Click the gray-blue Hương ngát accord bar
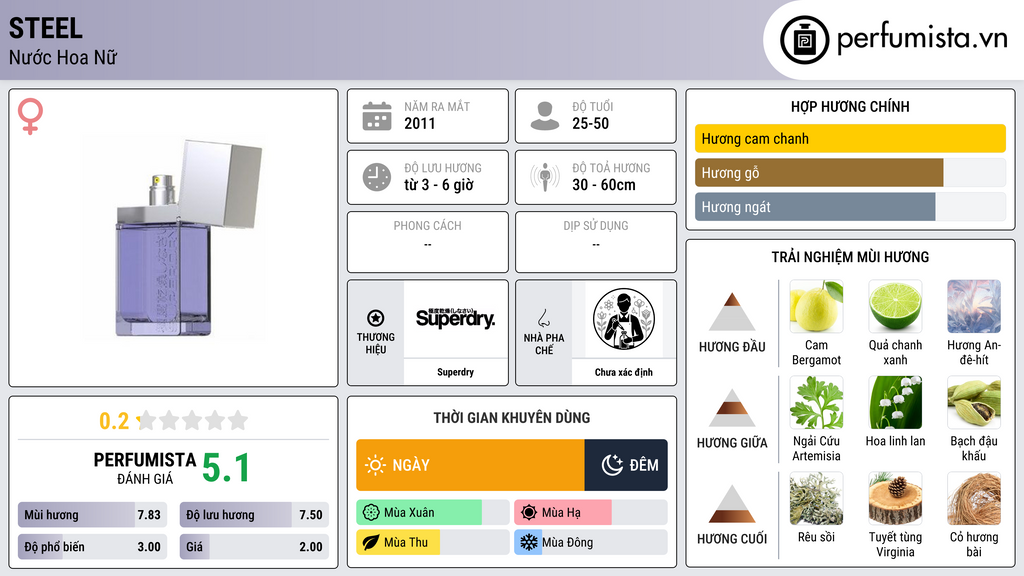Image resolution: width=1024 pixels, height=576 pixels. point(815,206)
